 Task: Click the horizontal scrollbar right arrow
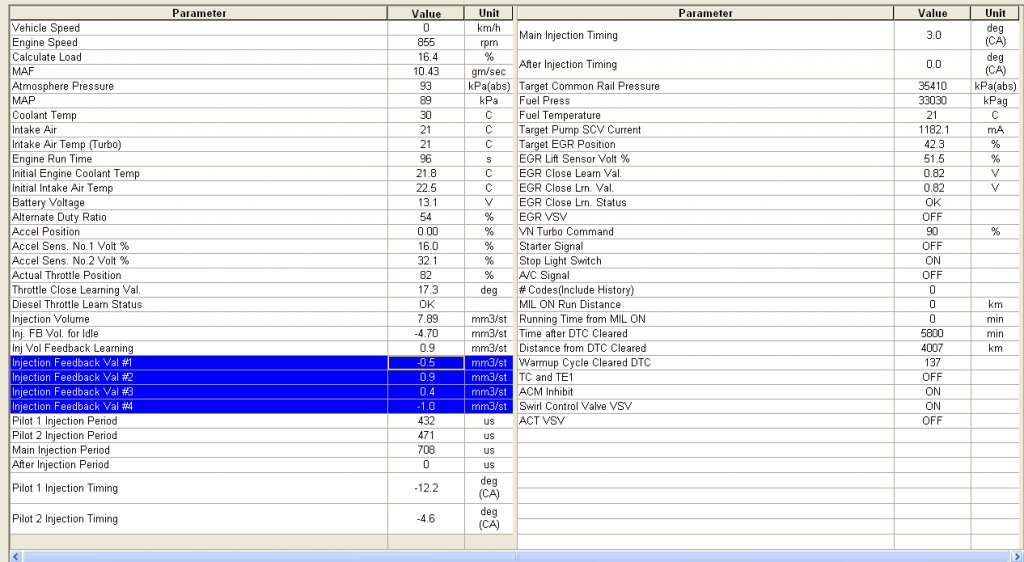(1016, 556)
